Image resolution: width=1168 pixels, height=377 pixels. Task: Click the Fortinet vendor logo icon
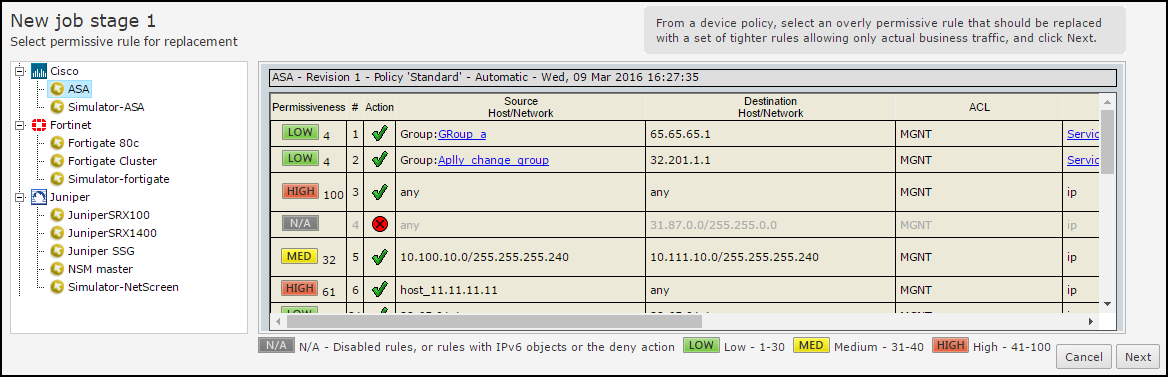tap(39, 125)
